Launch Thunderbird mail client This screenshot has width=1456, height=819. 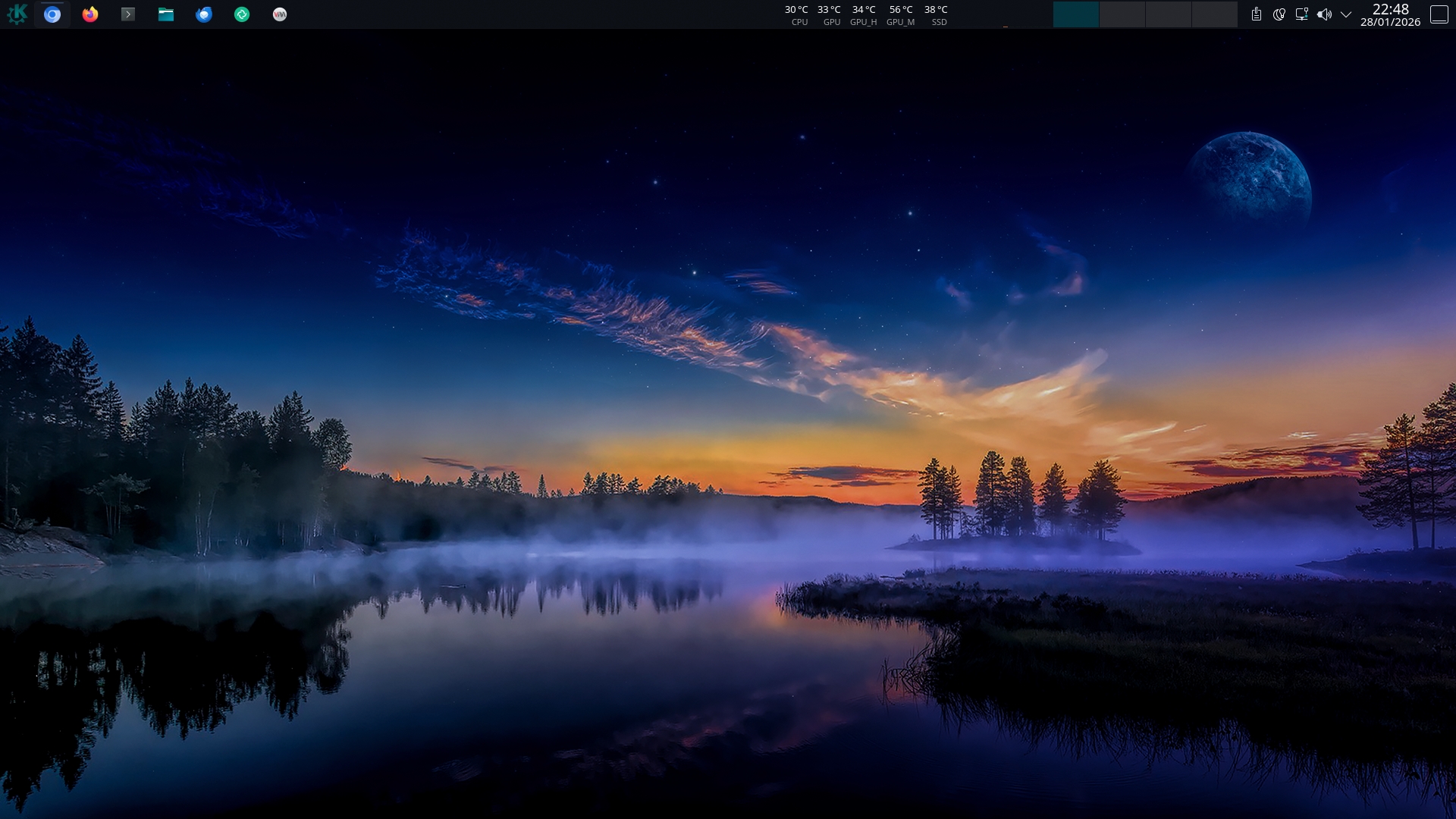[x=204, y=14]
